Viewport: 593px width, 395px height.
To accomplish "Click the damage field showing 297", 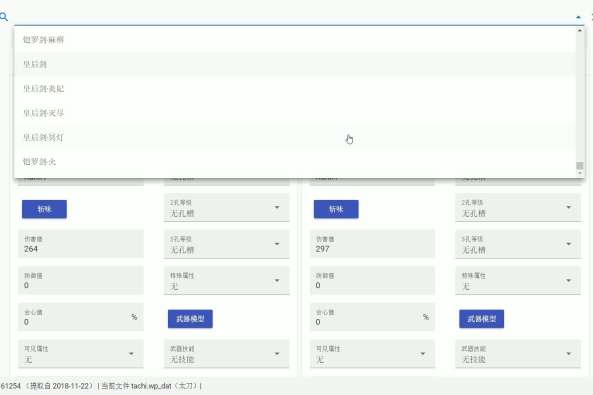I will point(373,244).
